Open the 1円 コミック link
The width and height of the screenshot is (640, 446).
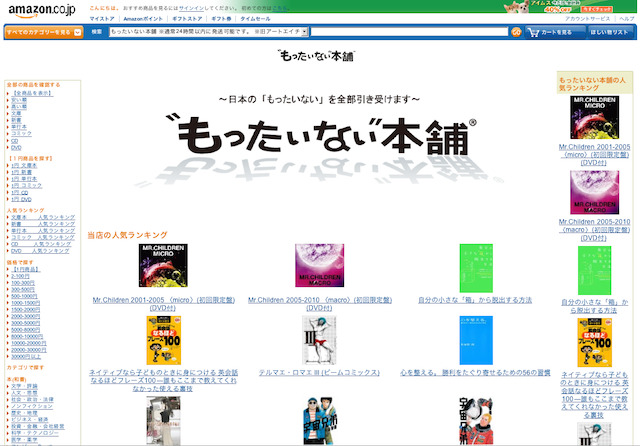coord(27,186)
